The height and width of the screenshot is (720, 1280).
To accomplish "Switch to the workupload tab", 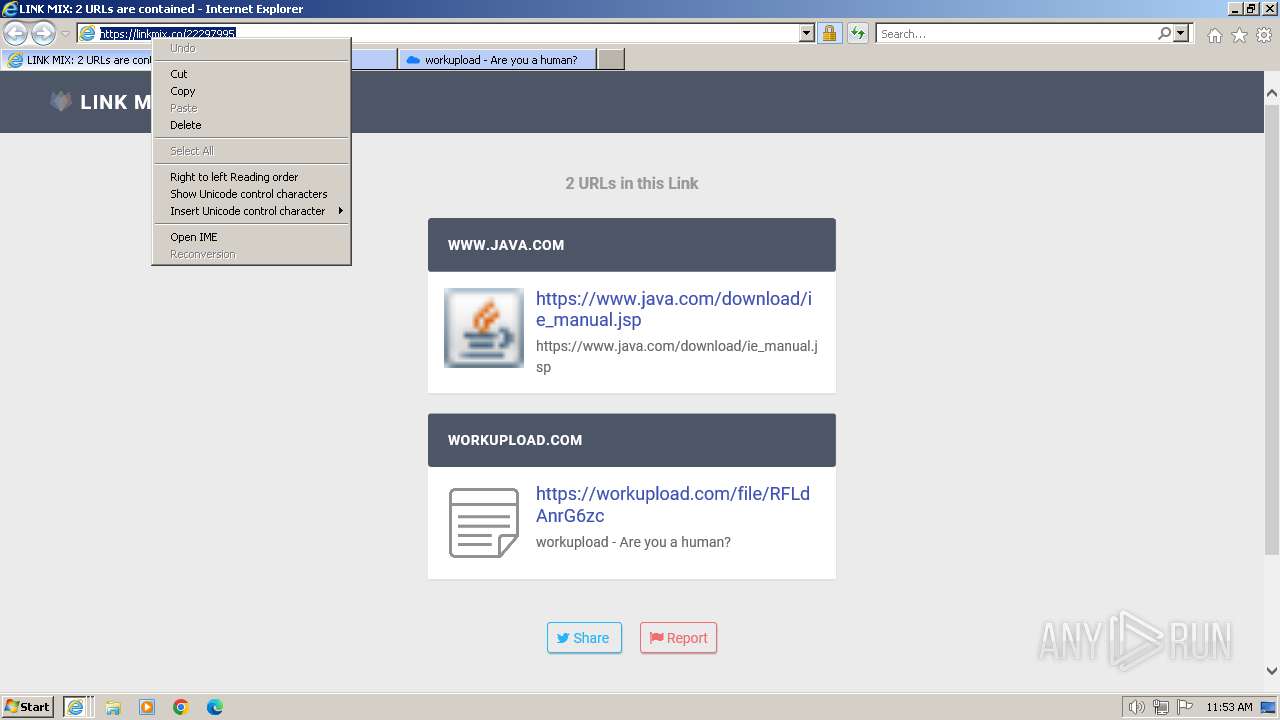I will pyautogui.click(x=497, y=60).
